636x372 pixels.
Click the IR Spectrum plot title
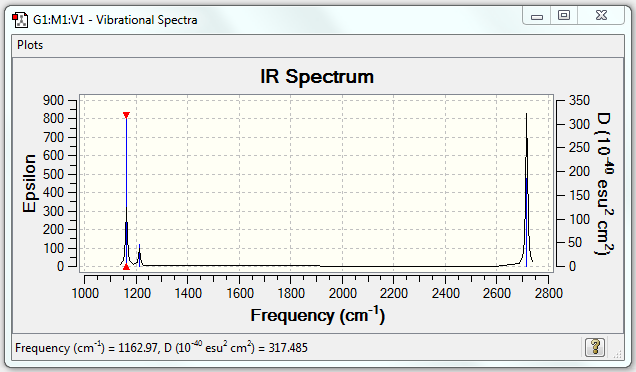317,76
